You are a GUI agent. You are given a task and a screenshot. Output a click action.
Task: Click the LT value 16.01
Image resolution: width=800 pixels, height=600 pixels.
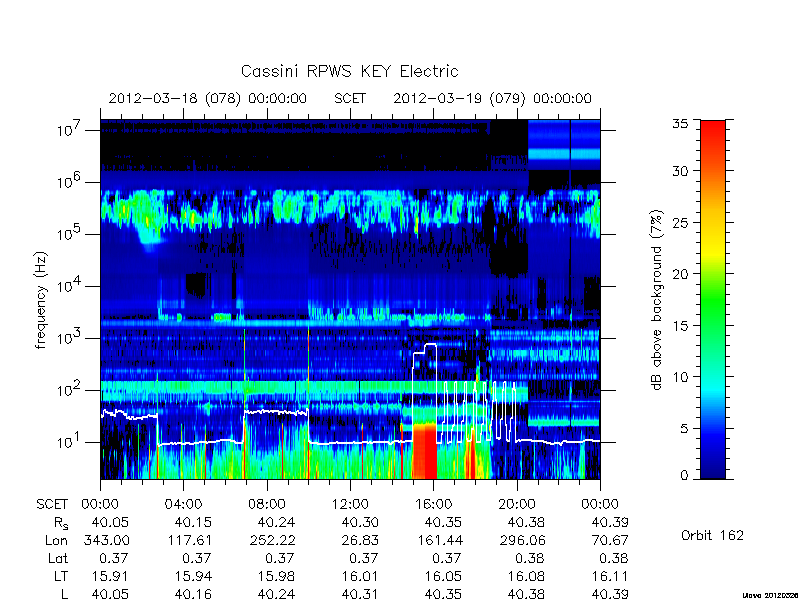(360, 576)
